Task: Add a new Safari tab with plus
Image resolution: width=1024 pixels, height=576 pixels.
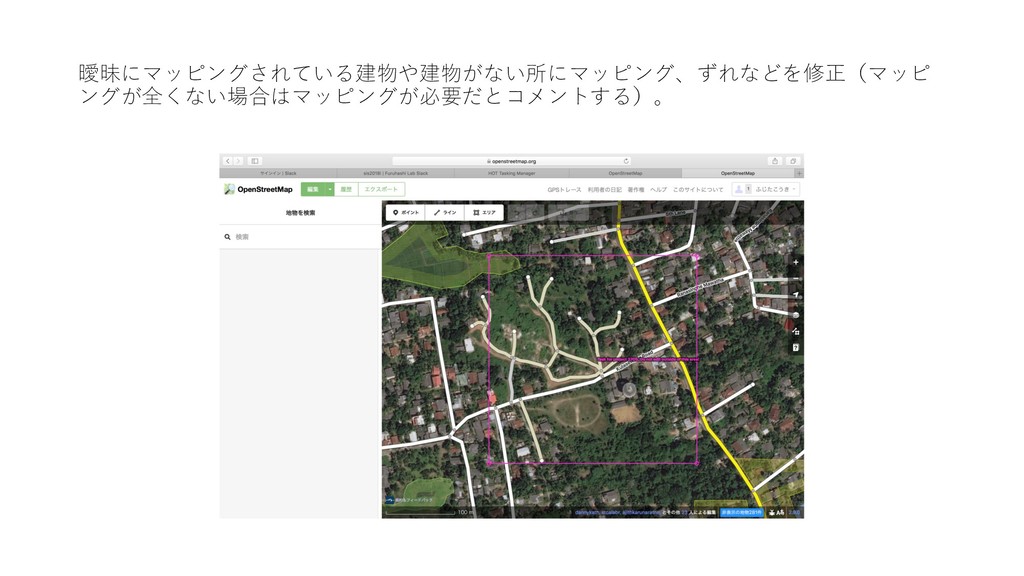Action: tap(799, 173)
